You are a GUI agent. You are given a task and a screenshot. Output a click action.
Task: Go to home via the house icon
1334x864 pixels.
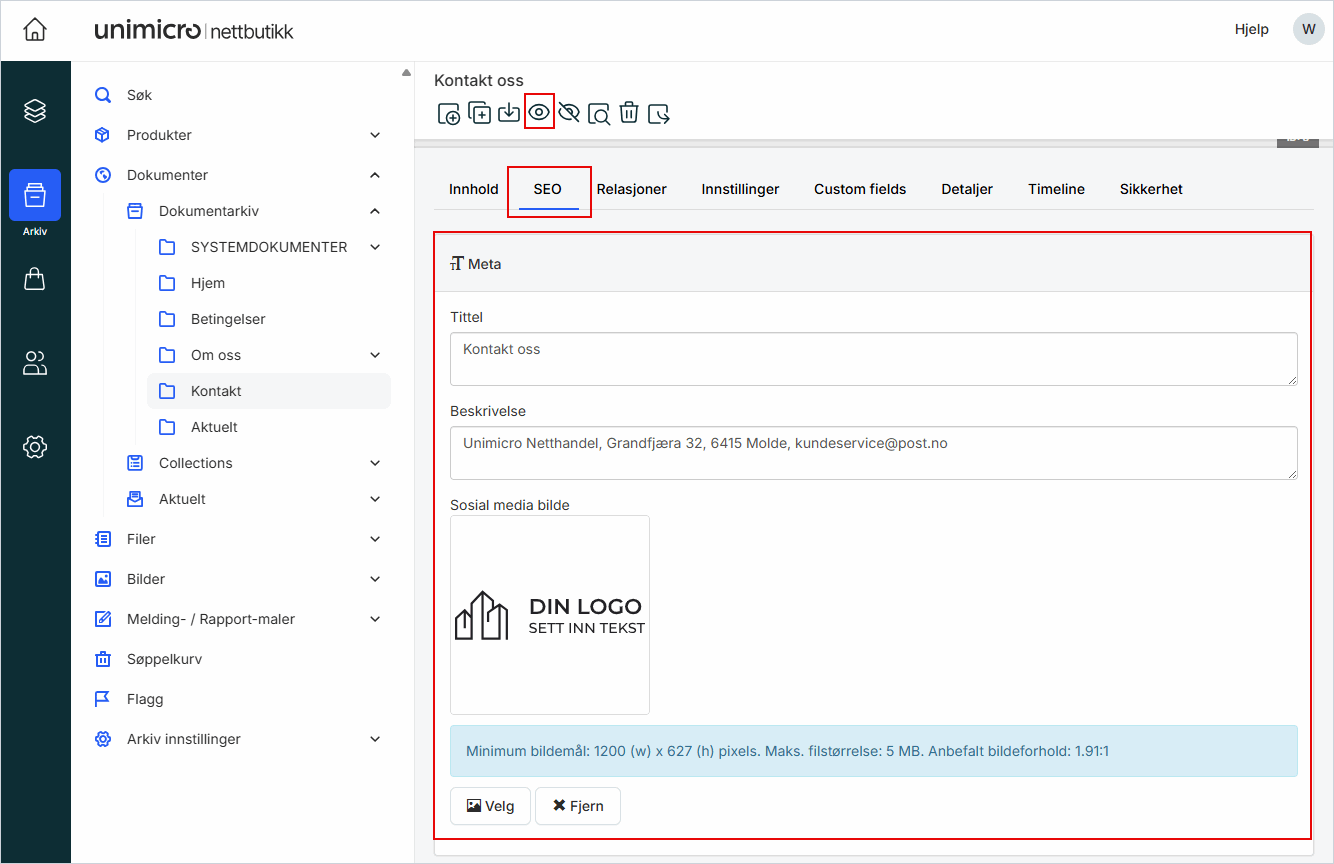(35, 30)
